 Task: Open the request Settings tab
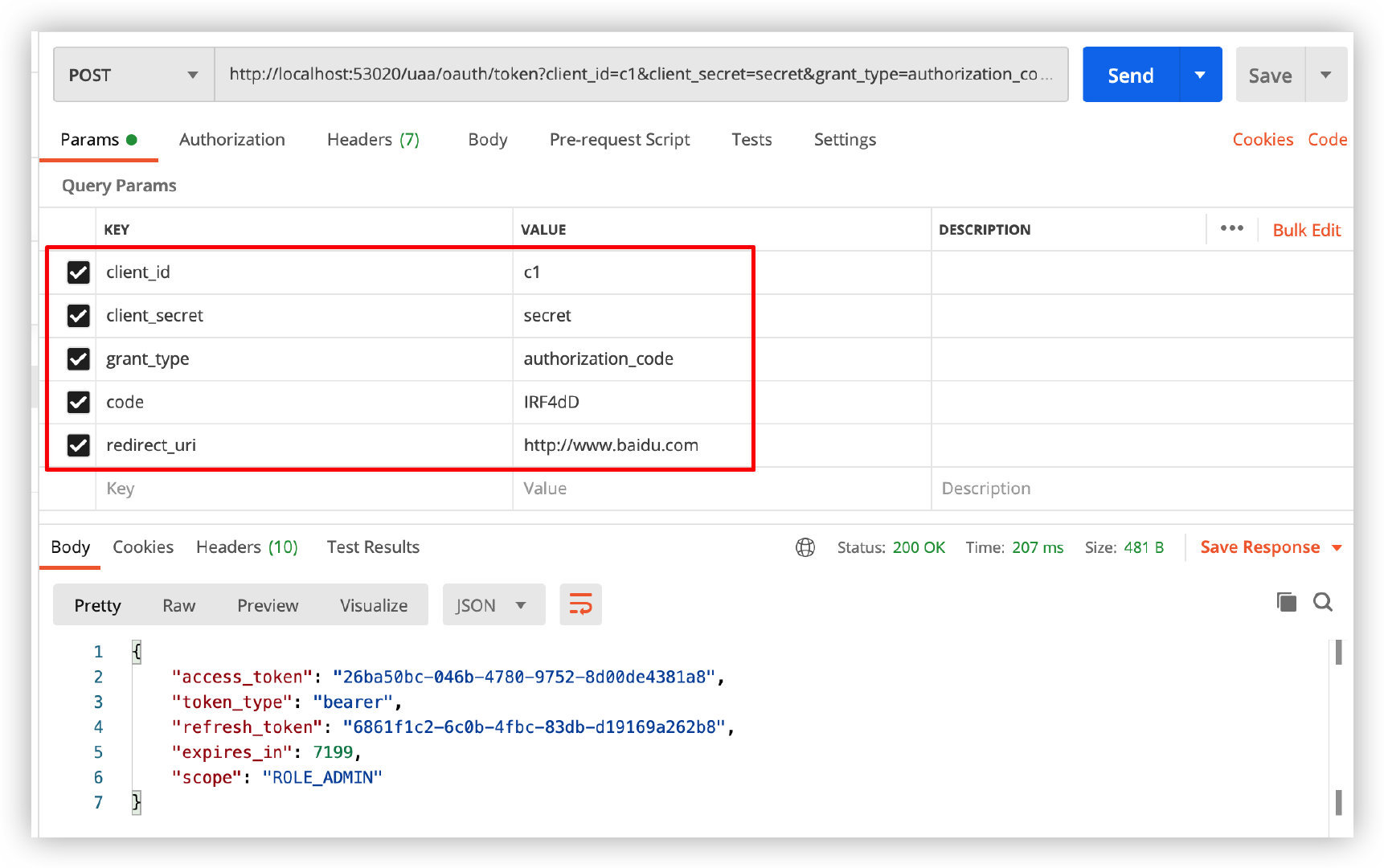[845, 140]
